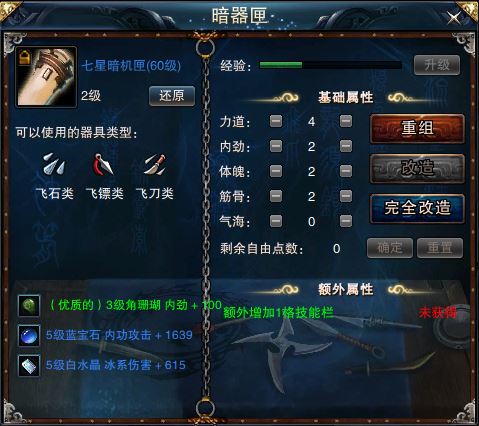Decrease 力道 with left stepper button
Image resolution: width=479 pixels, height=426 pixels.
(276, 121)
